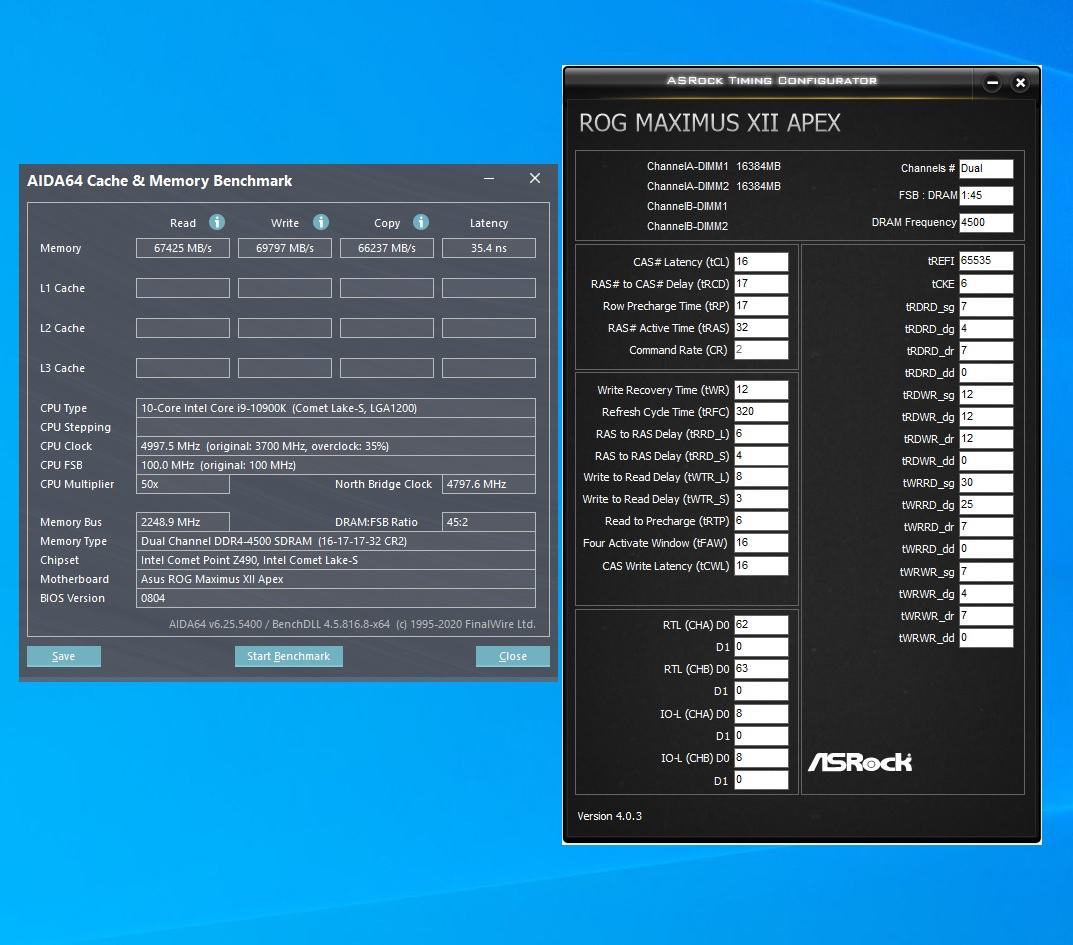Image resolution: width=1073 pixels, height=945 pixels.
Task: Click the Read to Precharge (tRTP) field
Action: 761,521
